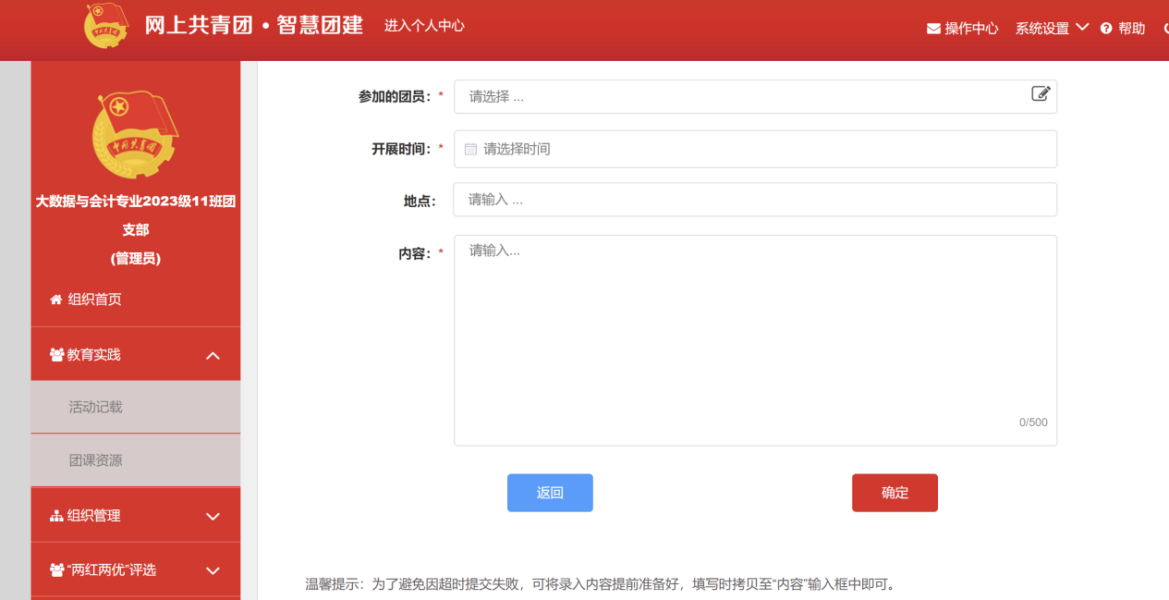Open the 活动记载 menu item

(96, 407)
